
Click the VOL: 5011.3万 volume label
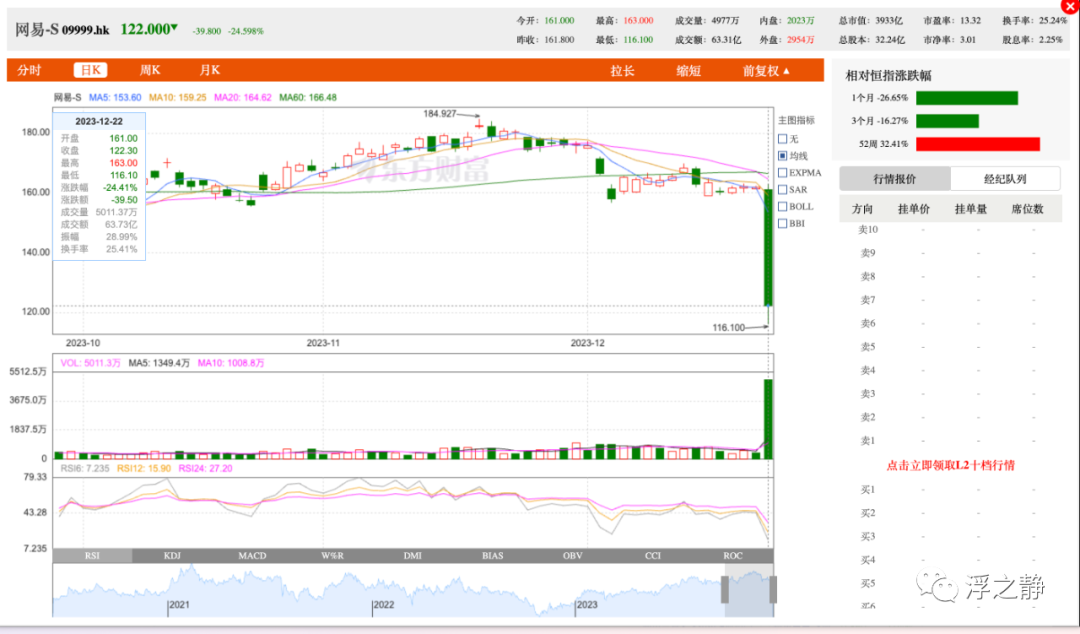click(x=91, y=362)
